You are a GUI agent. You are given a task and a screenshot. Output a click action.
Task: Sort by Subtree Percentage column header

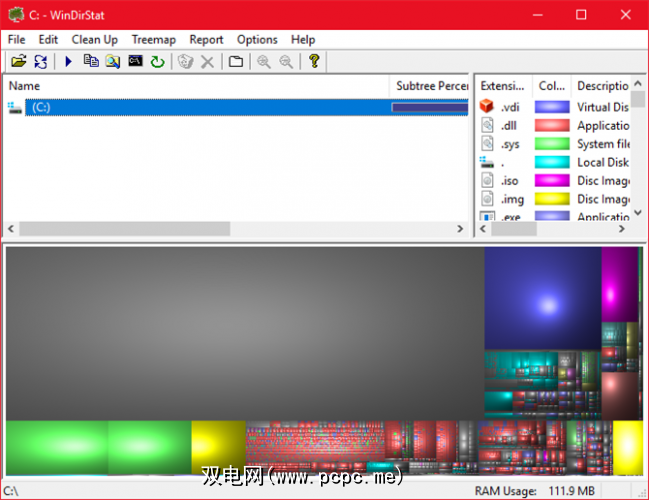[x=429, y=86]
